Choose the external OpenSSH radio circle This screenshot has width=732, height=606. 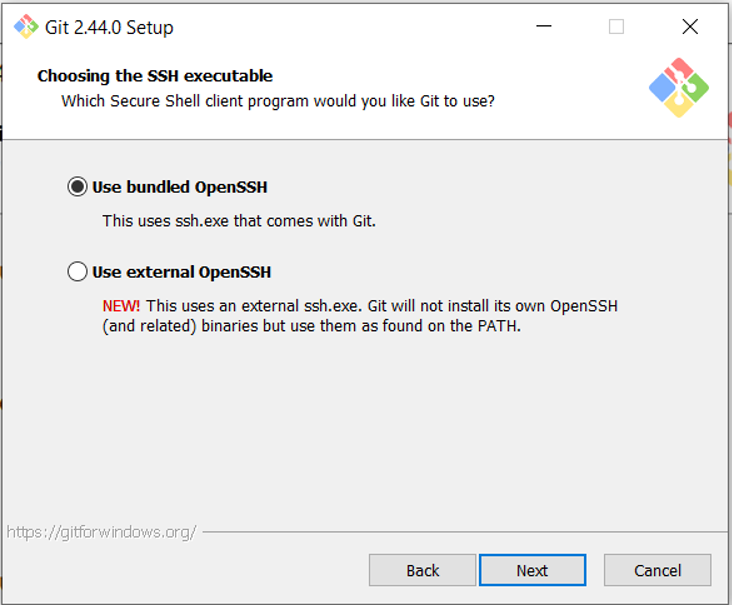point(77,272)
